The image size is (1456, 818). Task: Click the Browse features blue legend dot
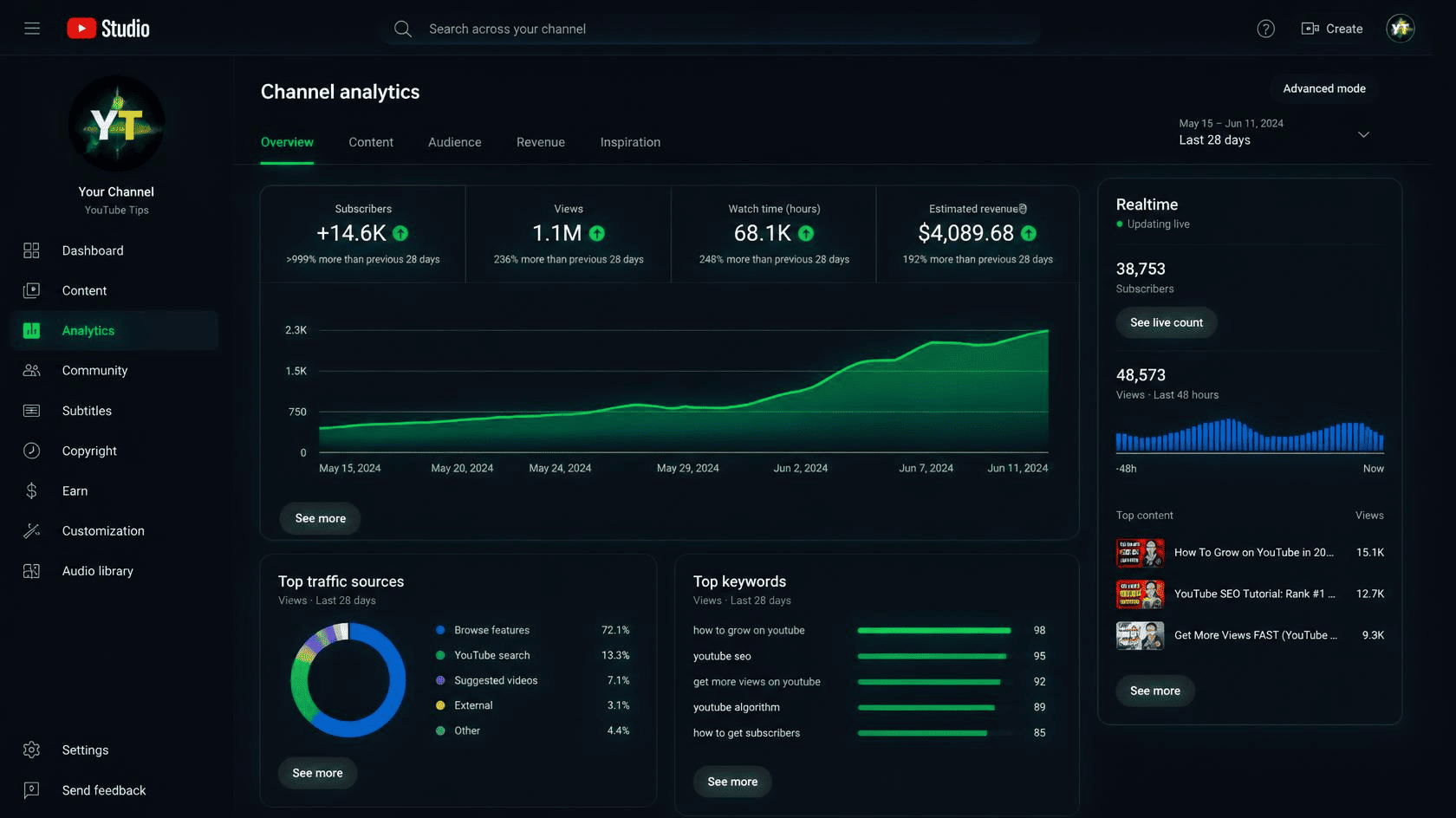(440, 630)
